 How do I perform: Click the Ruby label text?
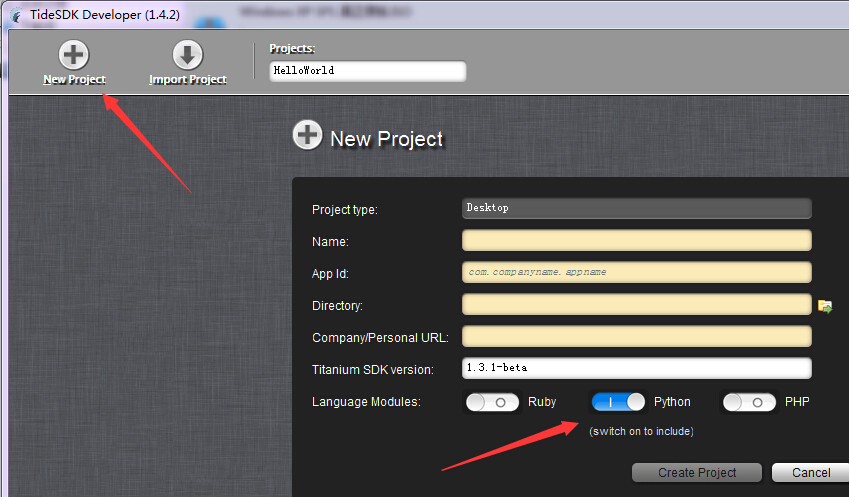click(542, 402)
